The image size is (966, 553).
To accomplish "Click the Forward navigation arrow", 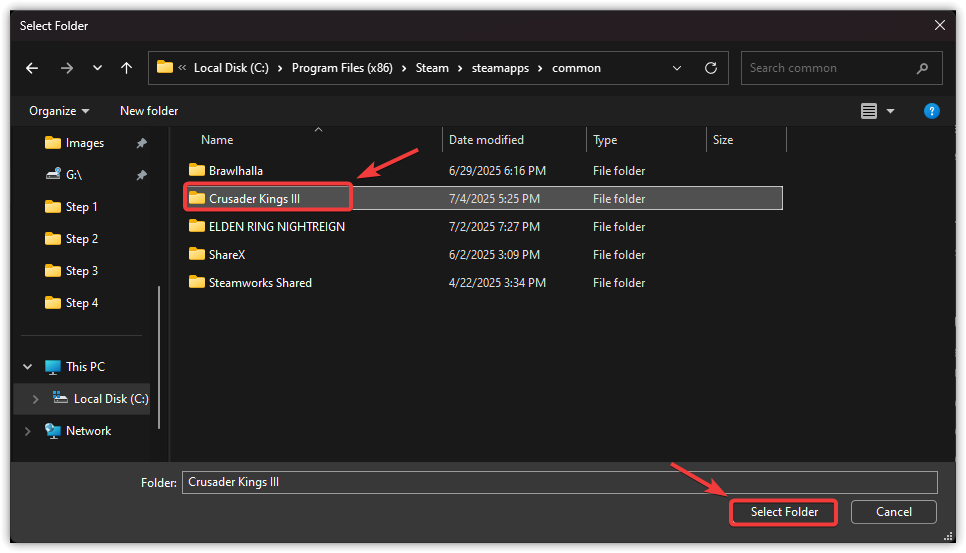I will pyautogui.click(x=66, y=68).
